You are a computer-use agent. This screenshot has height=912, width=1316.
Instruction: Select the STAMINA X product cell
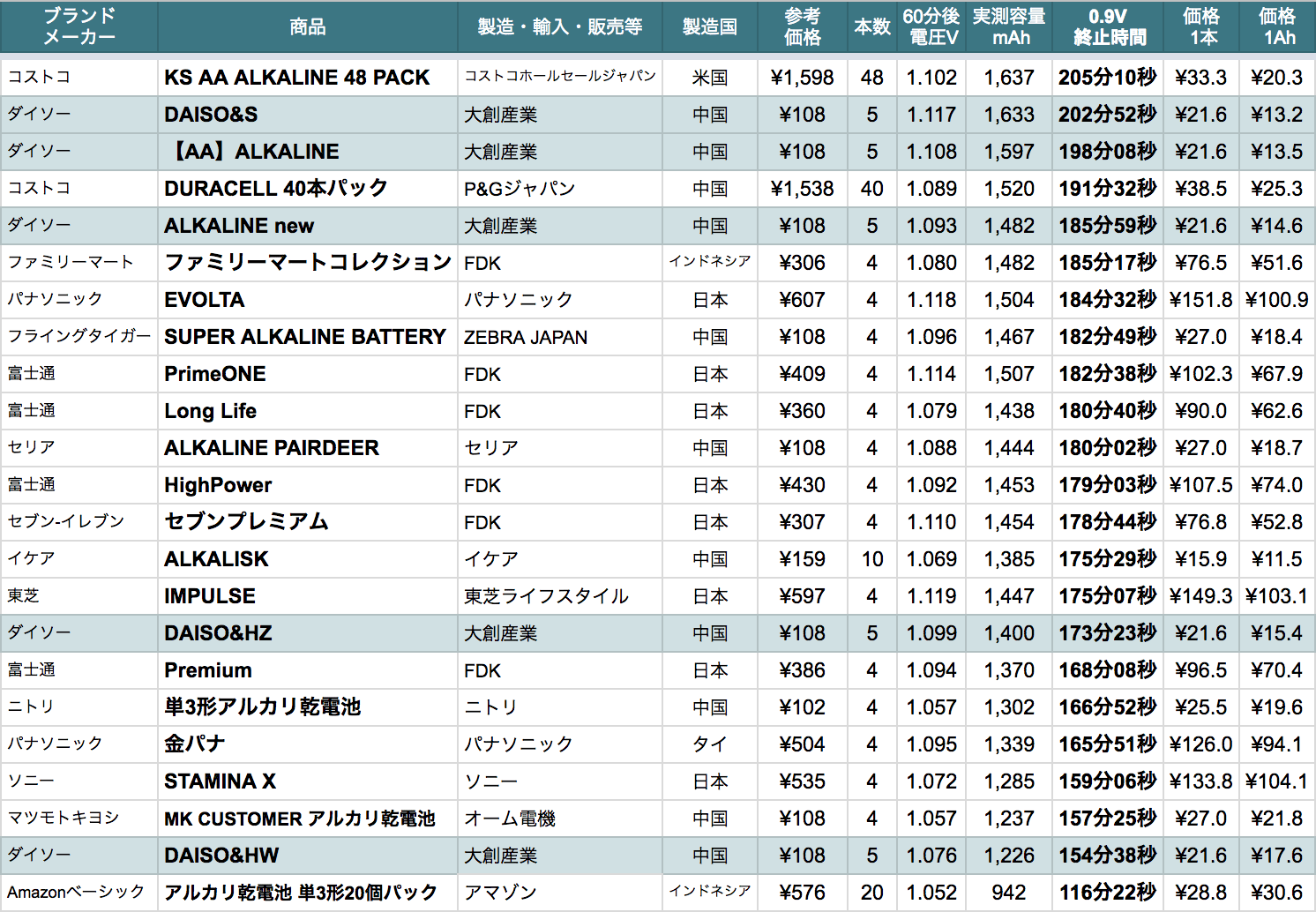pyautogui.click(x=308, y=781)
